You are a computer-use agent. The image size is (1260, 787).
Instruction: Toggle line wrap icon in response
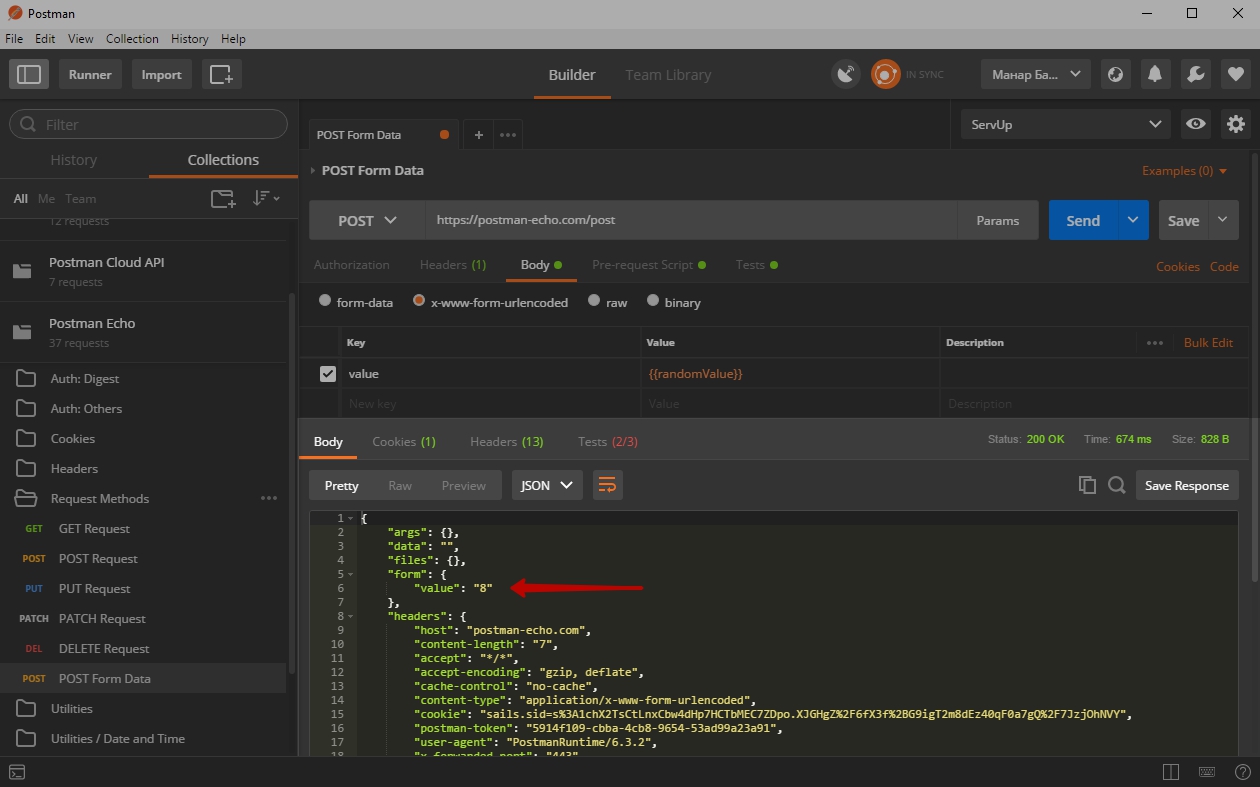click(x=607, y=485)
